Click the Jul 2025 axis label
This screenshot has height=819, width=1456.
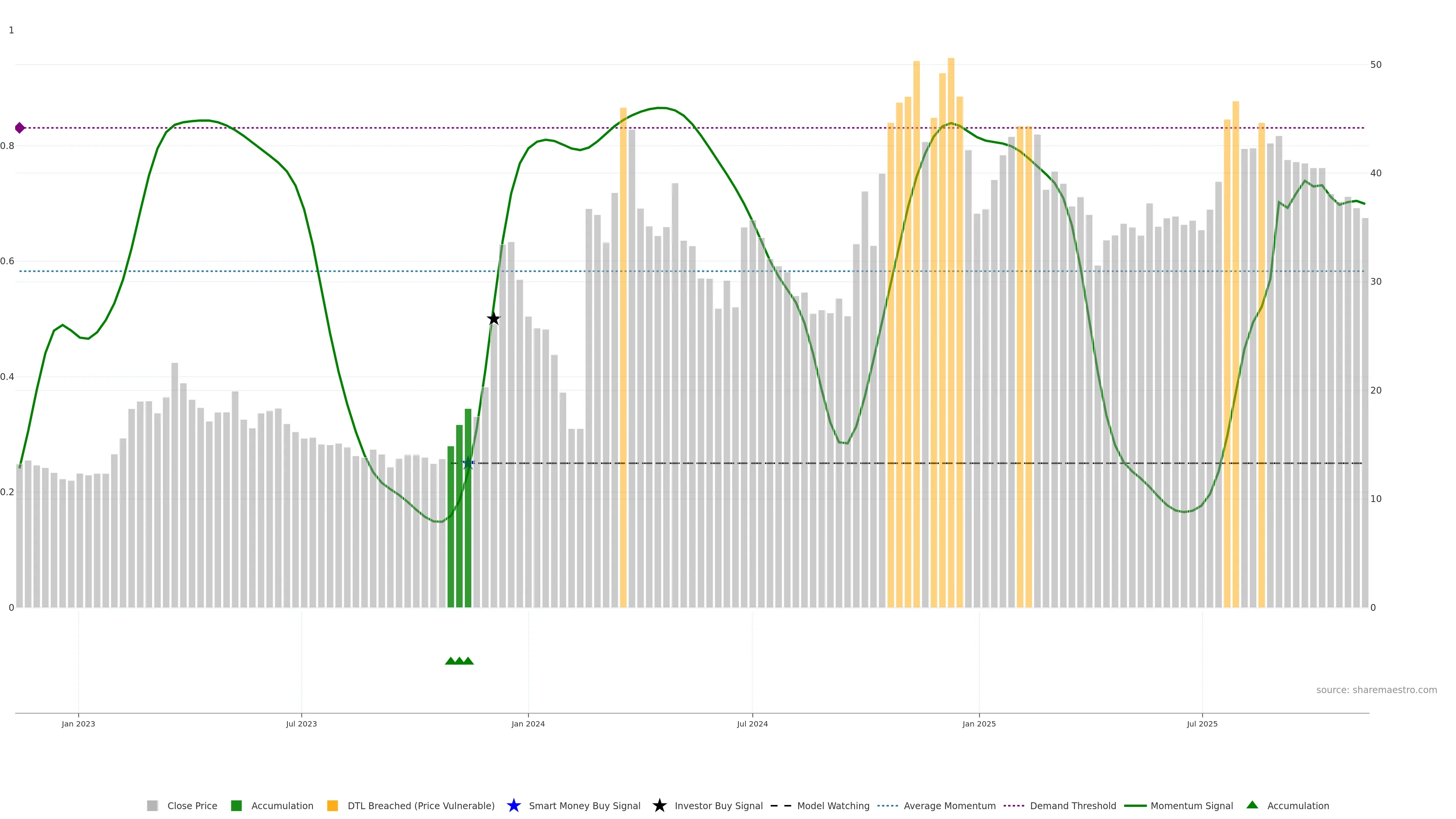coord(1202,723)
